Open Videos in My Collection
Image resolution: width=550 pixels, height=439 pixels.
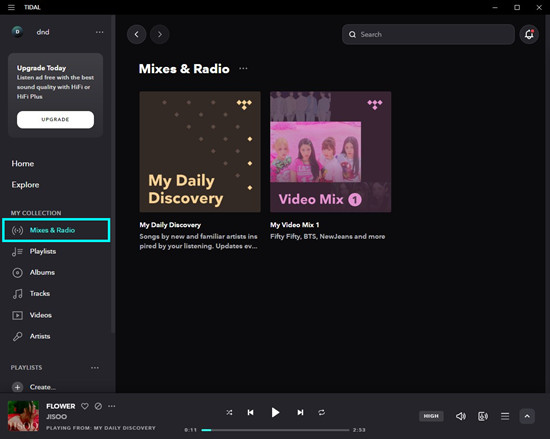[41, 315]
